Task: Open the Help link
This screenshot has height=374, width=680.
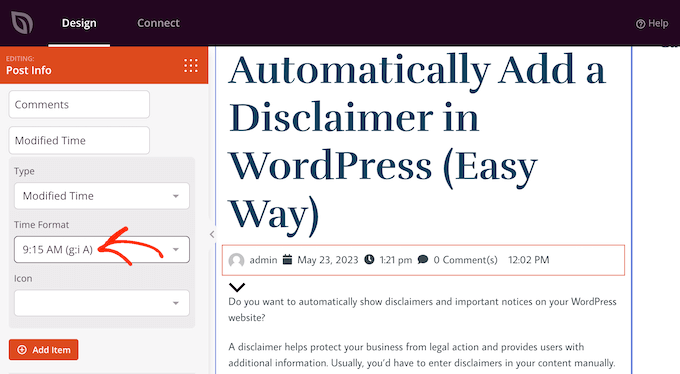Action: [x=652, y=23]
